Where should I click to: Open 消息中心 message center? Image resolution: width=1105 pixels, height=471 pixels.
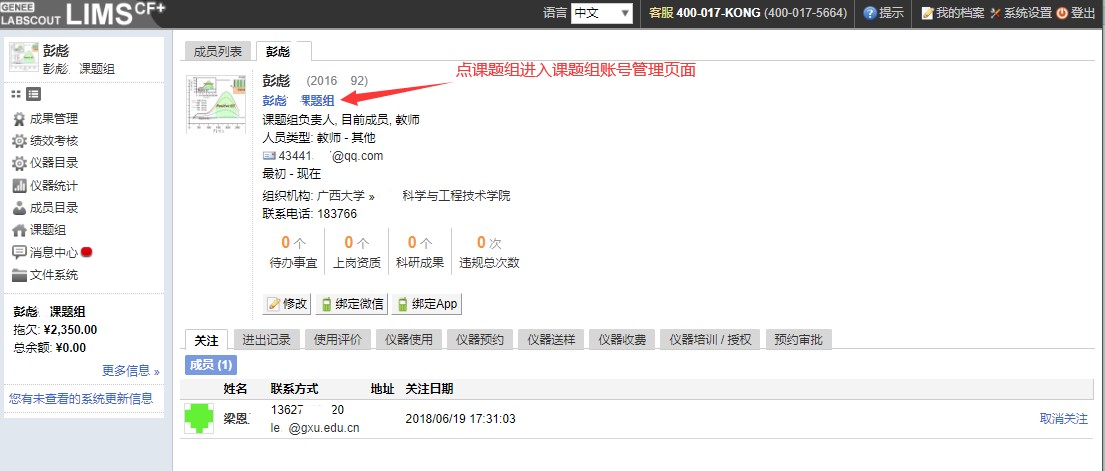[x=53, y=252]
